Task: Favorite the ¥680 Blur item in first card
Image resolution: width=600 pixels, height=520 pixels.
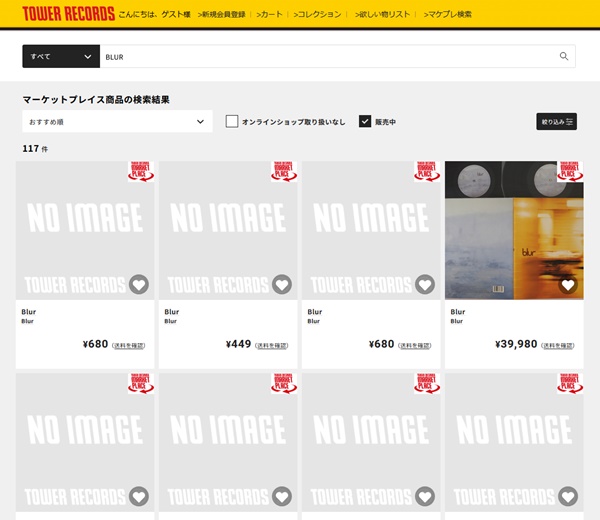Action: click(x=139, y=284)
